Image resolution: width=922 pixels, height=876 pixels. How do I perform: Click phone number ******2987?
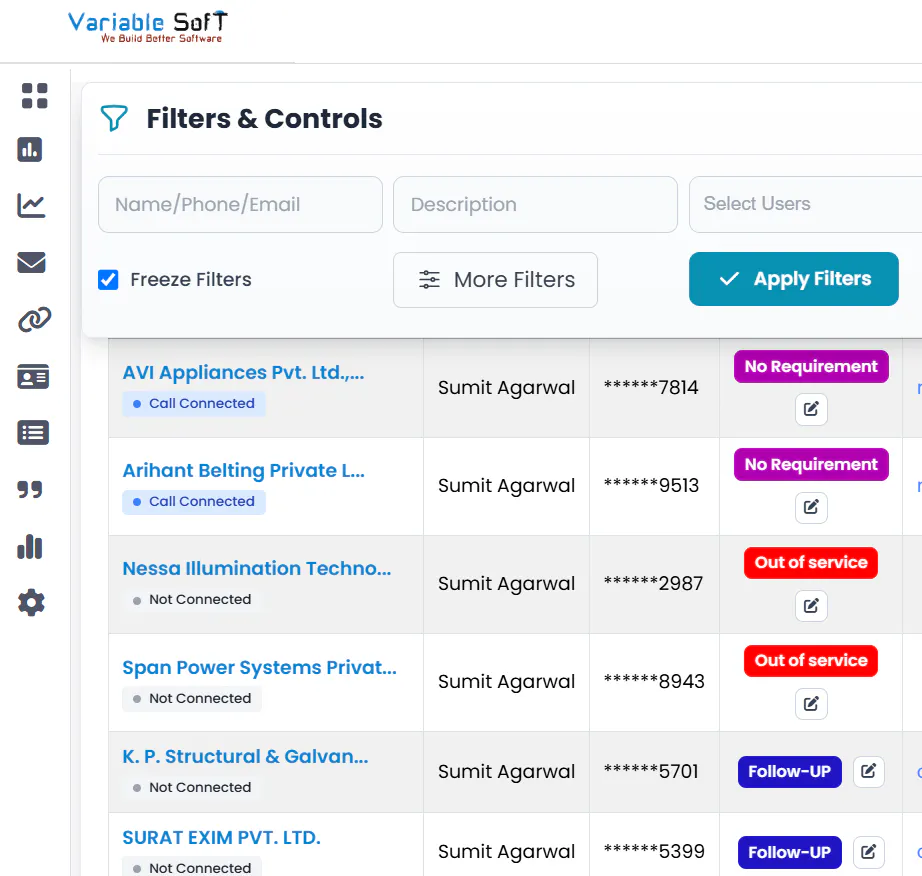(x=653, y=584)
